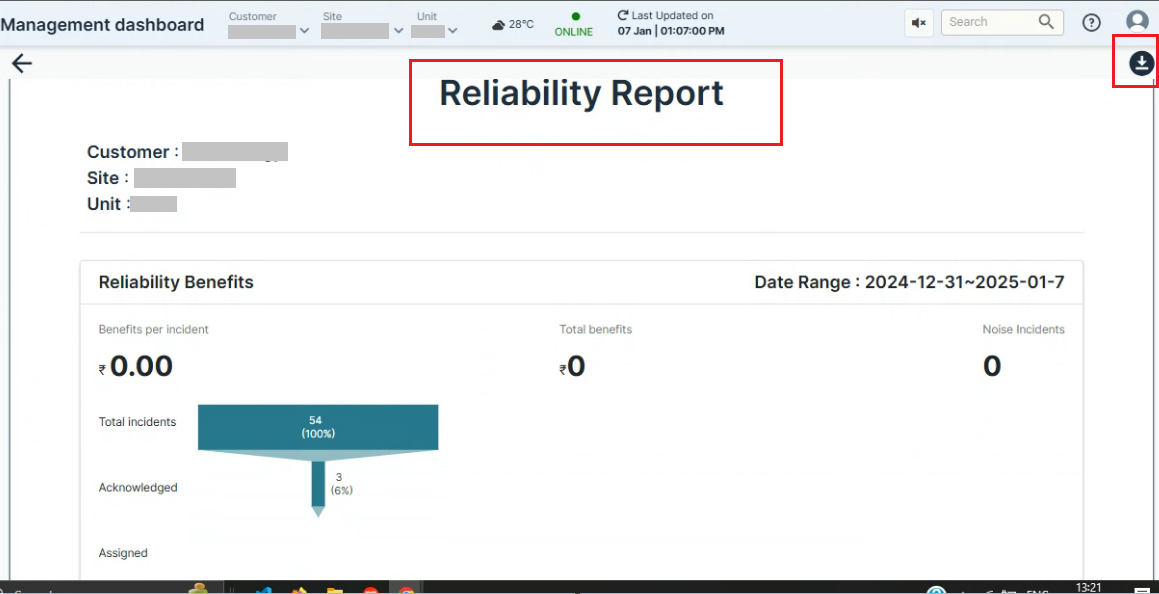Click the 07 Jan 01:07:00 PM timestamp
Screen dimensions: 1159x594
click(671, 31)
